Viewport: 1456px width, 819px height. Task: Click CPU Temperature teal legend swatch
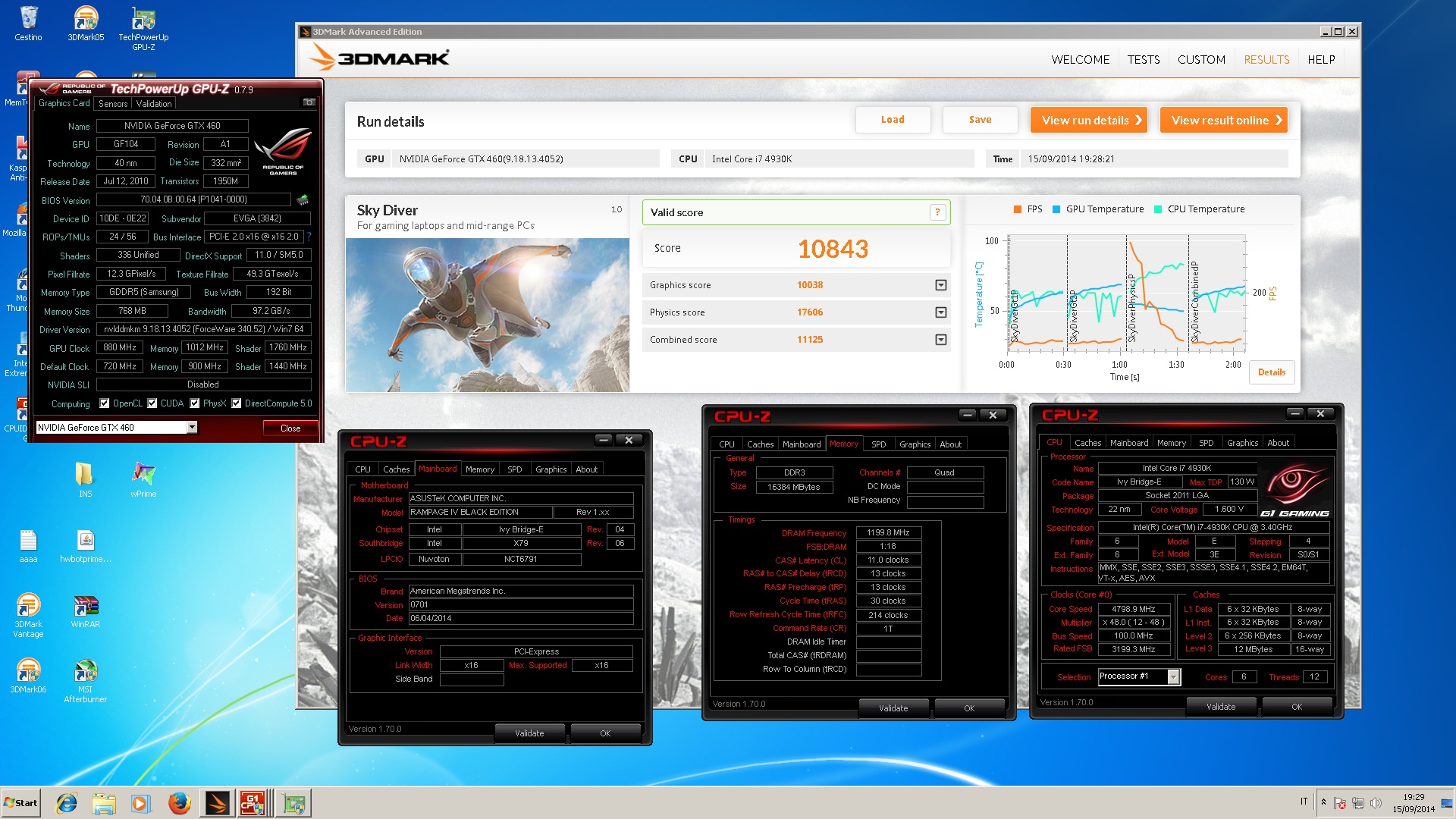tap(1158, 209)
